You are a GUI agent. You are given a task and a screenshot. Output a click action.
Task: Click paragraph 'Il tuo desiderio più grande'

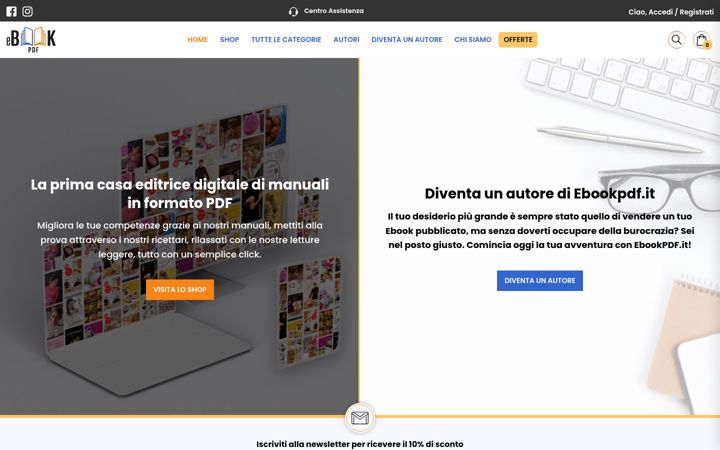tap(540, 231)
